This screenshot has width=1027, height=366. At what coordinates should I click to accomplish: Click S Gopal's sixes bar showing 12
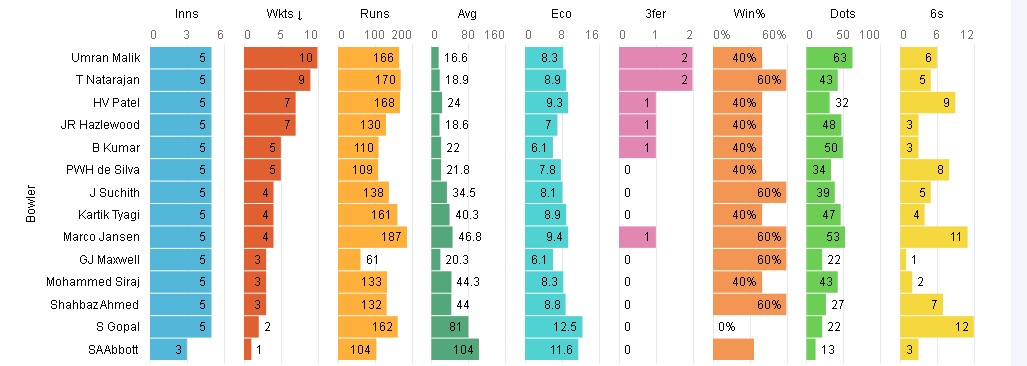pos(937,326)
